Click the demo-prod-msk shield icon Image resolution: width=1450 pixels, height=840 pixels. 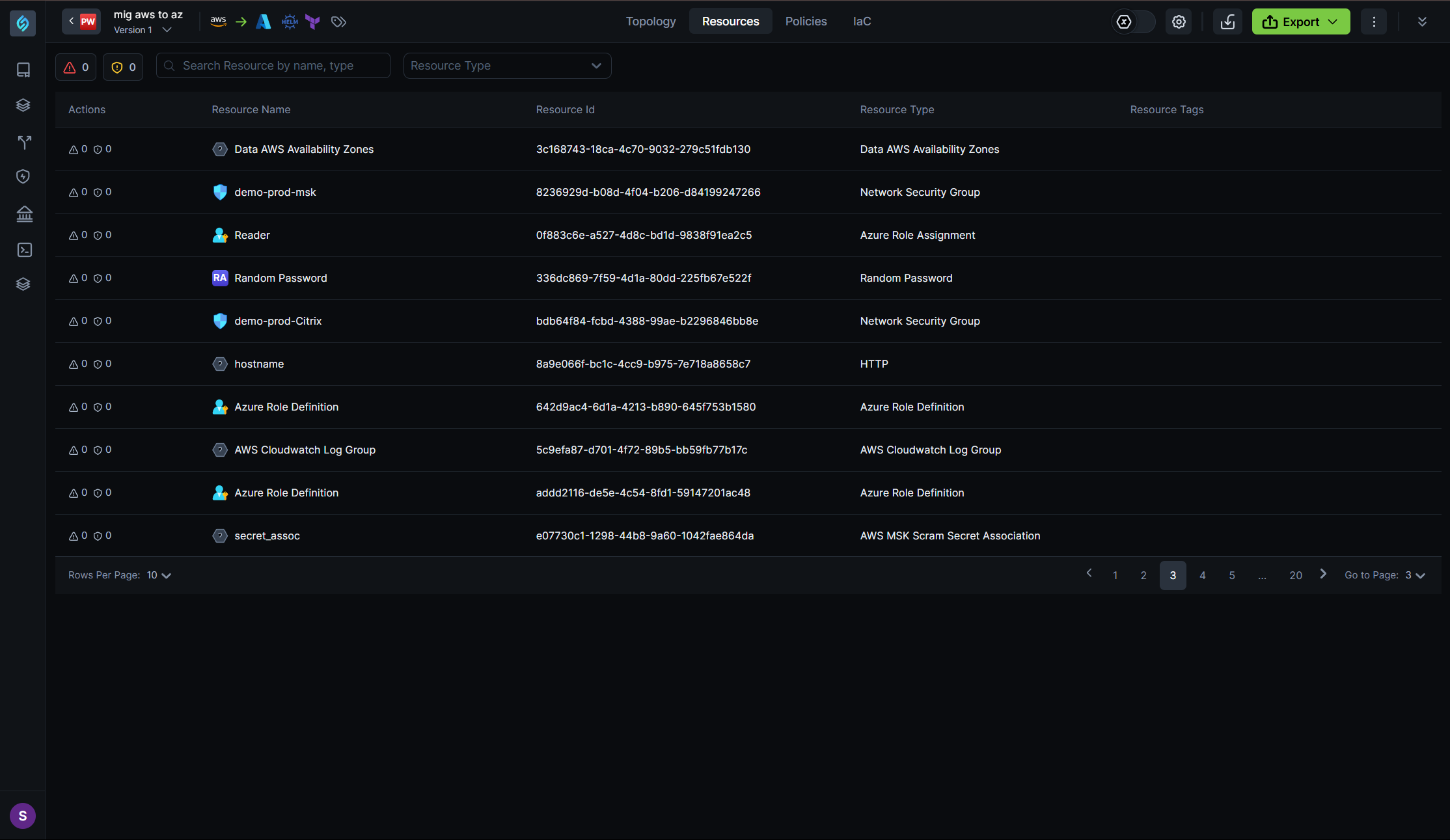point(220,192)
